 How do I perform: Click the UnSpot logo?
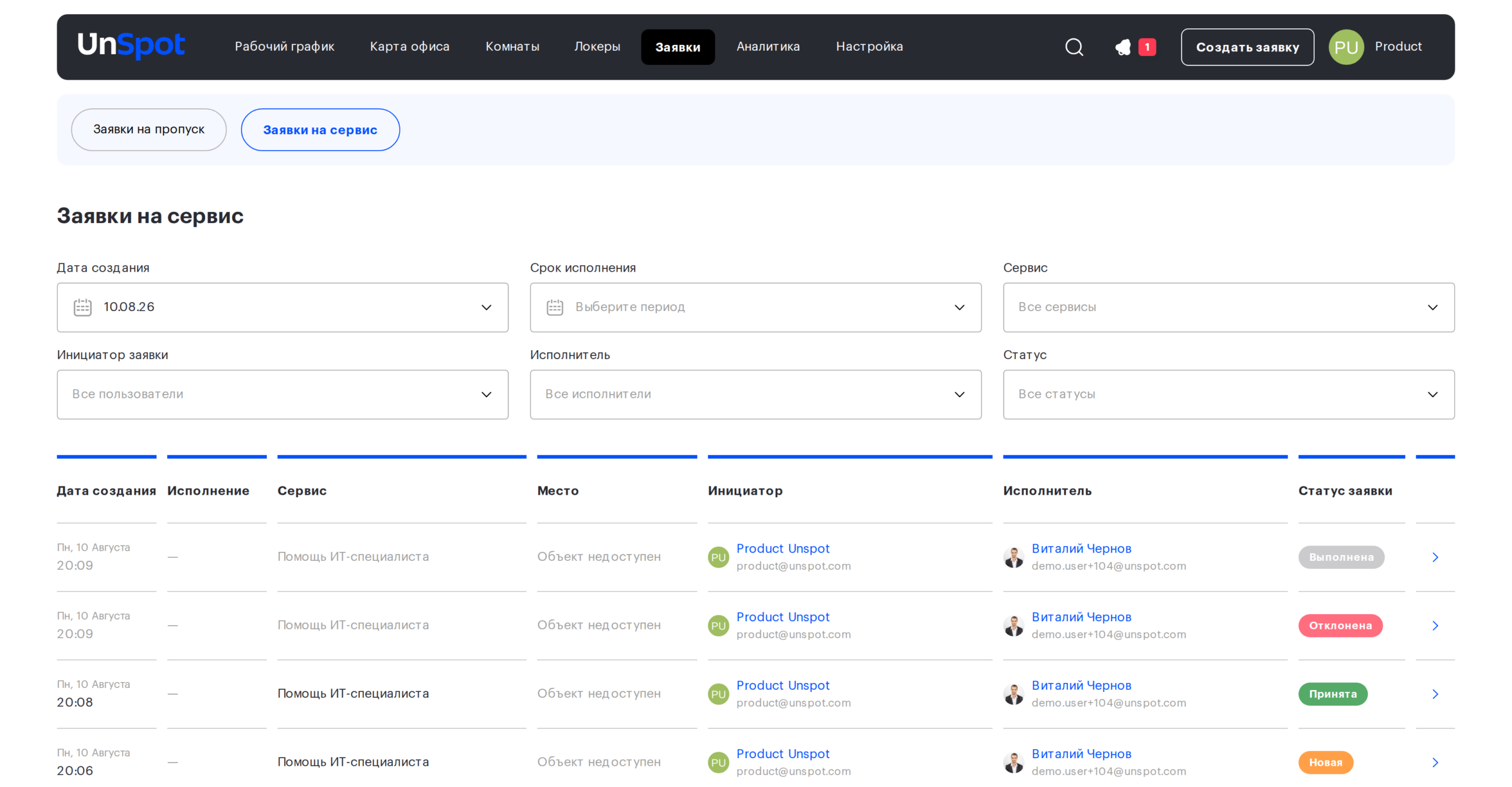pos(131,45)
